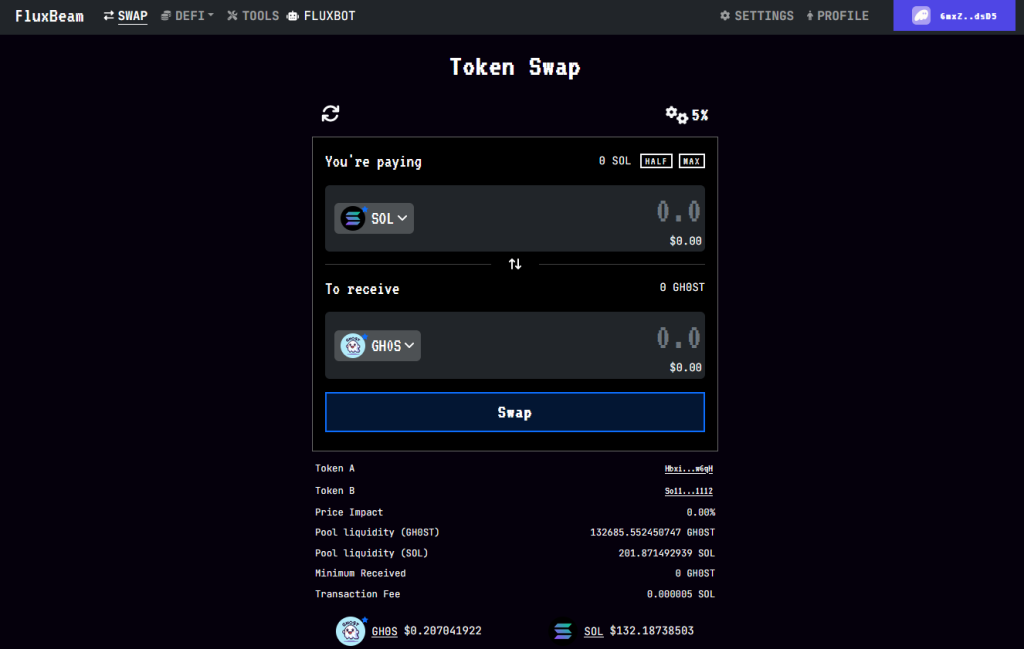Image resolution: width=1024 pixels, height=649 pixels.
Task: Click the 0 GHOST balance near To receive
Action: (682, 287)
